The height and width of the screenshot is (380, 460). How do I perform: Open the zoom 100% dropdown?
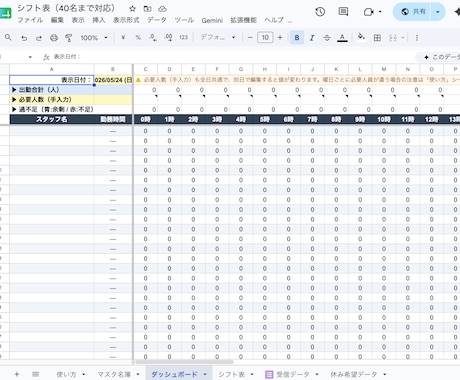[94, 38]
